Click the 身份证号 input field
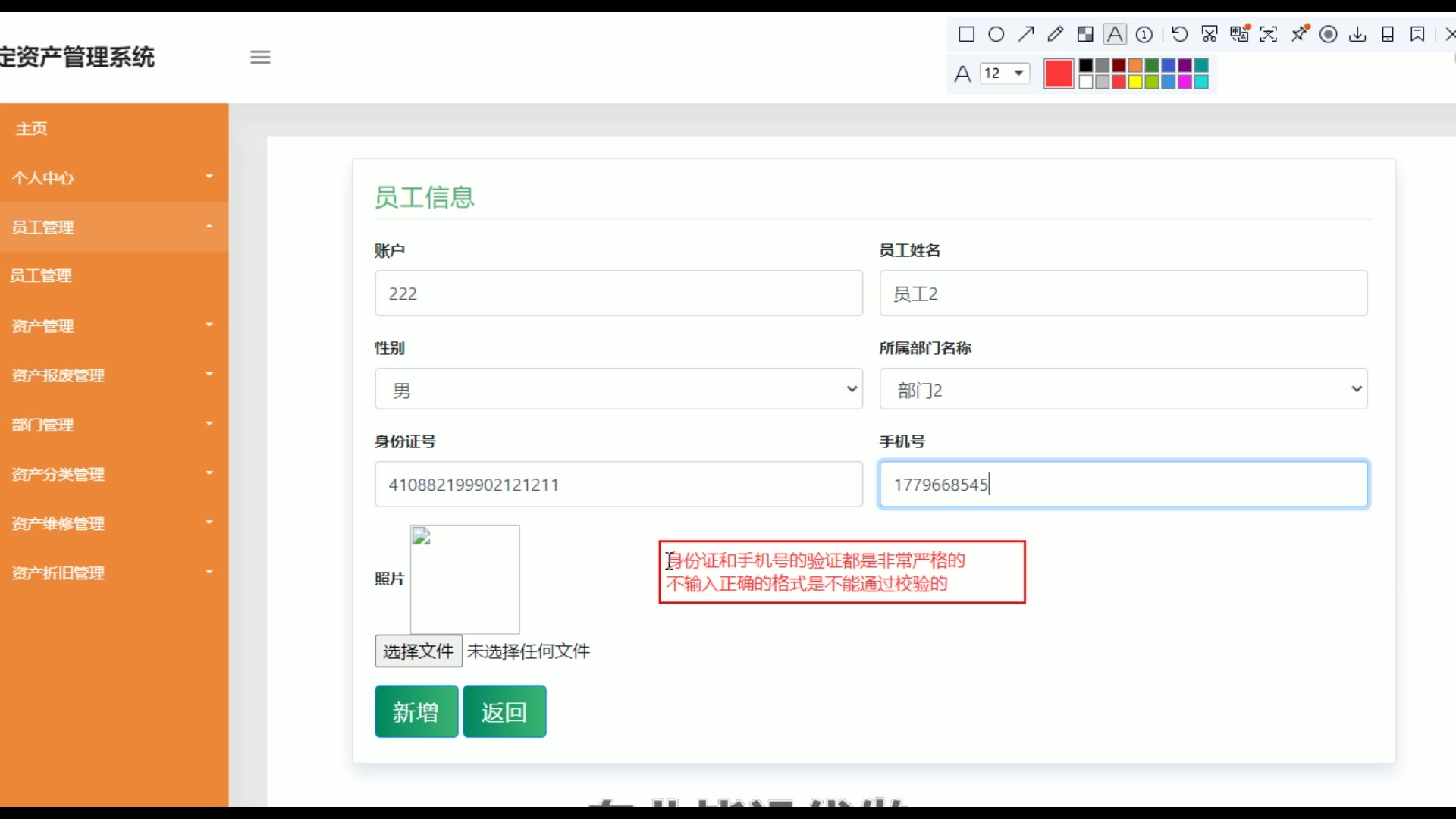 pos(619,484)
